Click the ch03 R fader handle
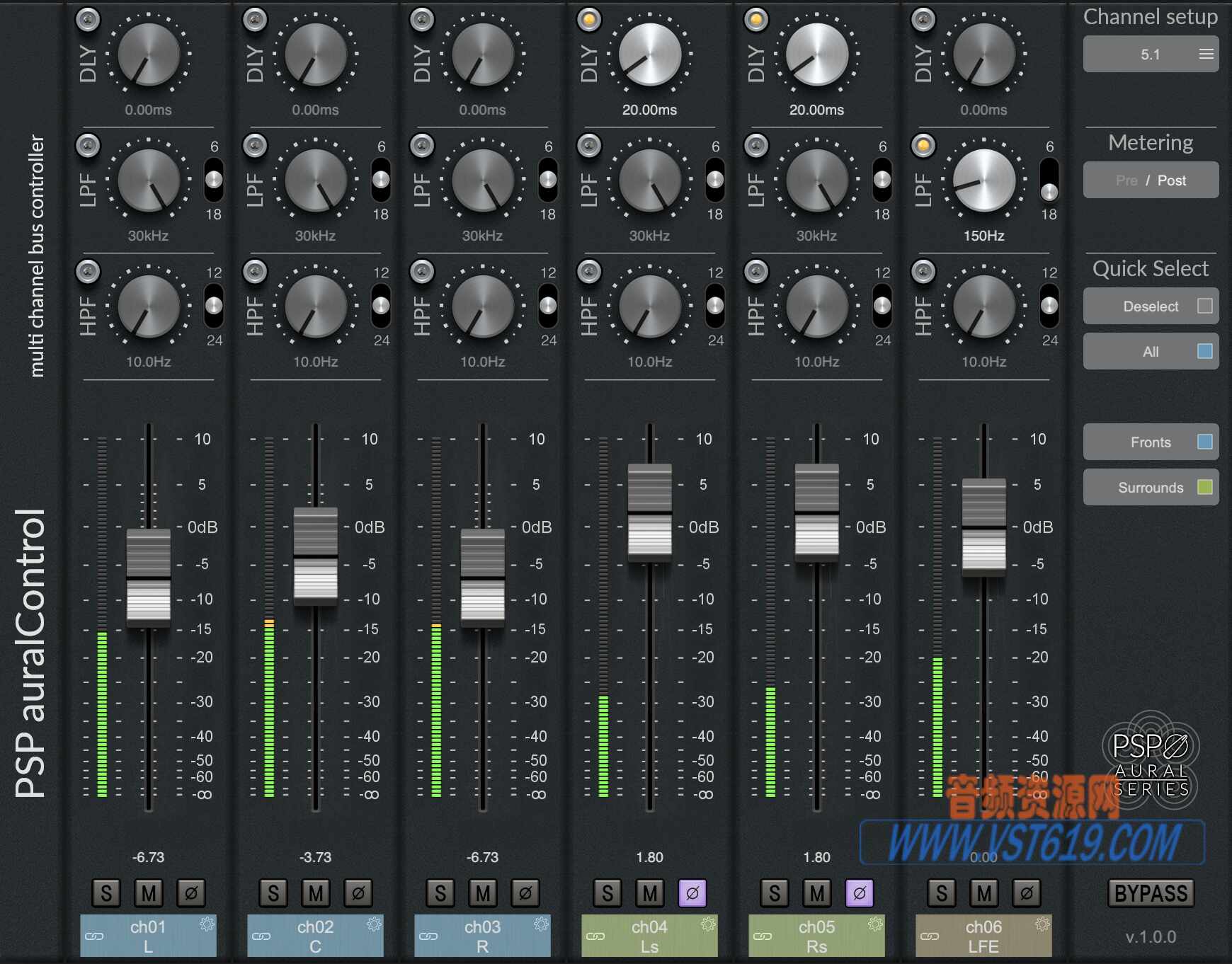 483,578
